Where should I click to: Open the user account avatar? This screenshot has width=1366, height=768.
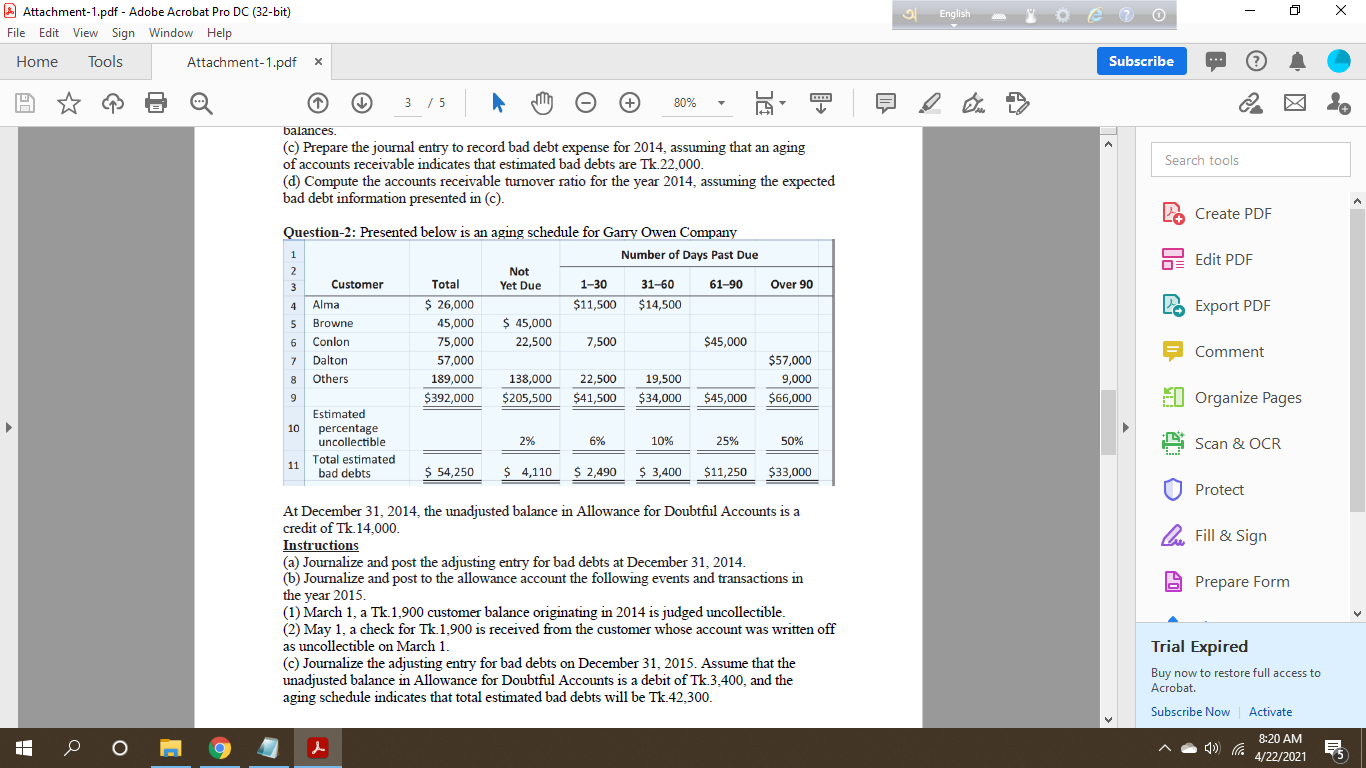pos(1339,61)
